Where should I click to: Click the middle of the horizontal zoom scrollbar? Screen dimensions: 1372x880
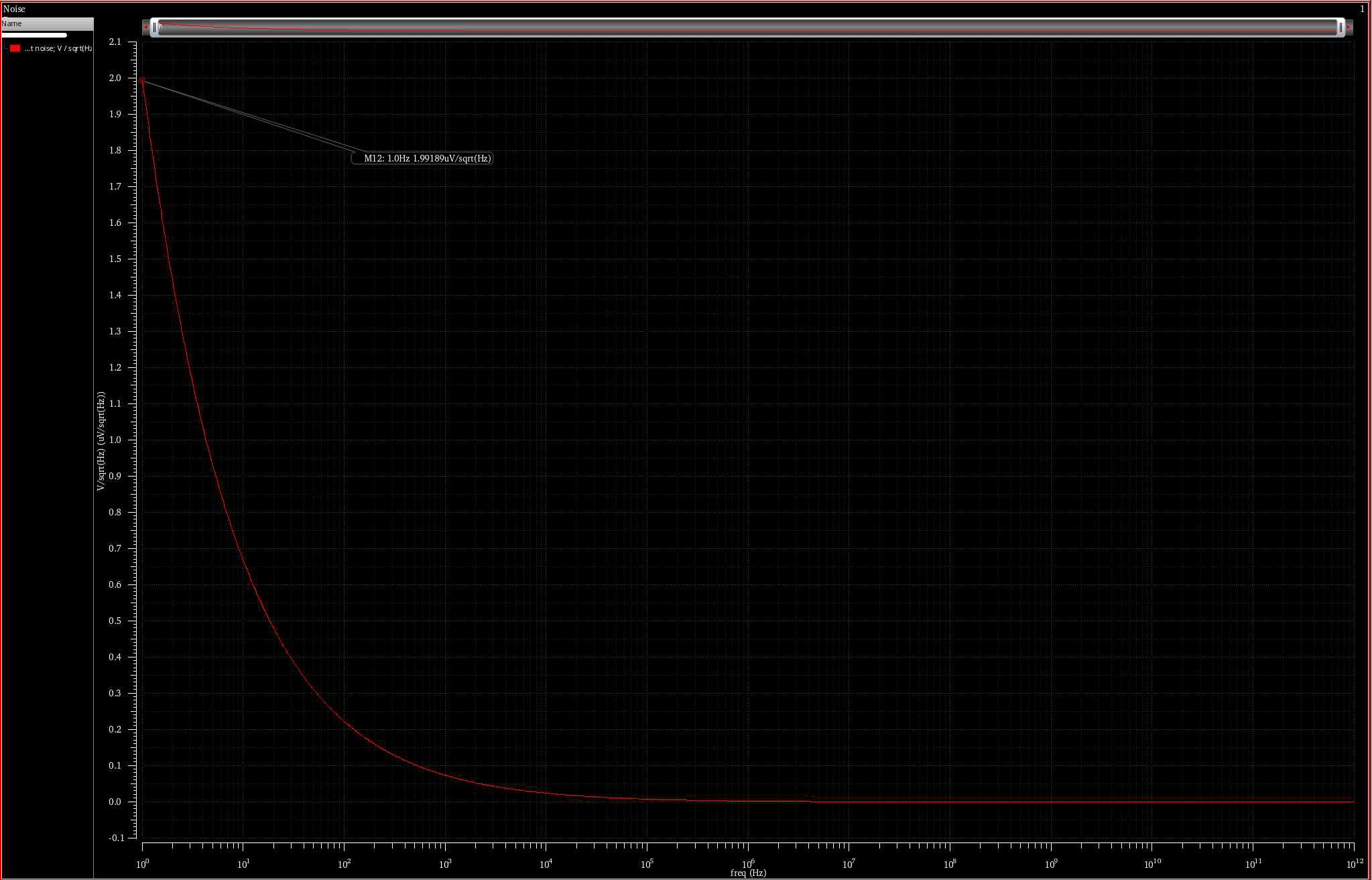pyautogui.click(x=747, y=27)
